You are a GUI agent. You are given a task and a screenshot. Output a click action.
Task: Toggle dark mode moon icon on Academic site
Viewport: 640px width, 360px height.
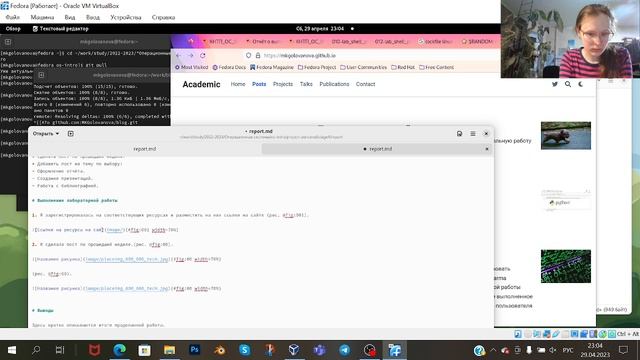point(581,84)
